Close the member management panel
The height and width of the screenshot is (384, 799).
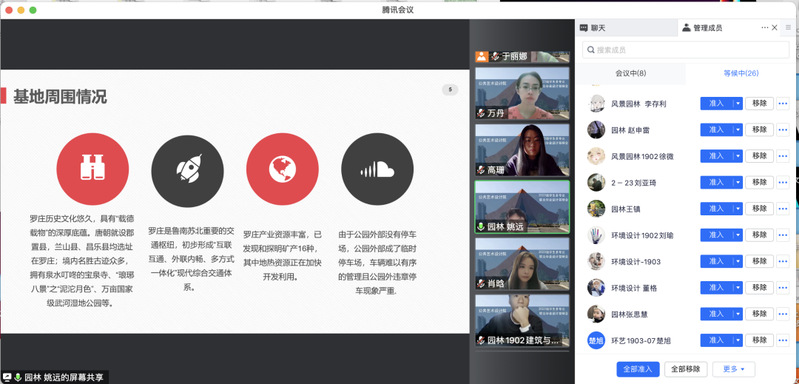(775, 28)
